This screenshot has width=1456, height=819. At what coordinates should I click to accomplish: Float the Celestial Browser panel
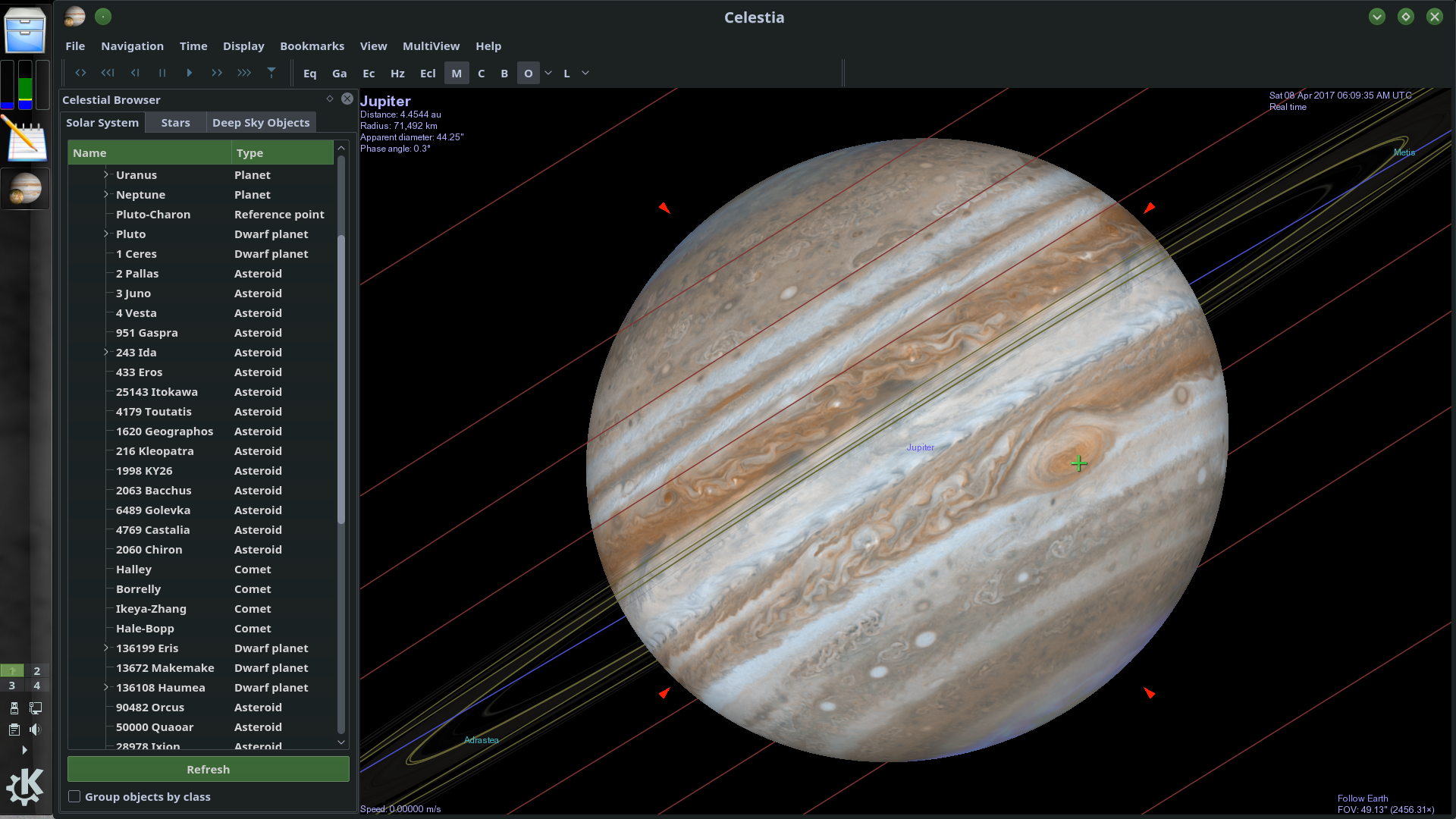click(330, 99)
